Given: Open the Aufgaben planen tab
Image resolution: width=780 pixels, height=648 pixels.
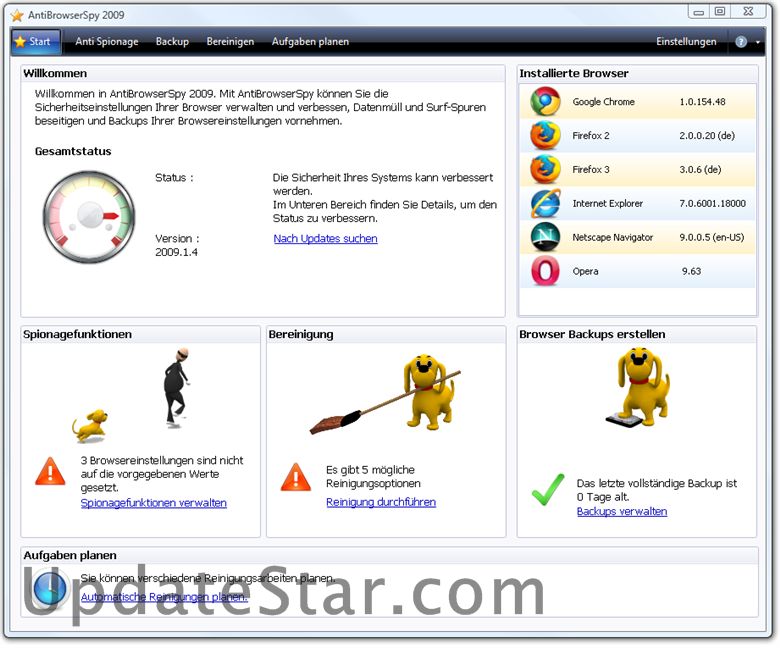Looking at the screenshot, I should point(310,42).
